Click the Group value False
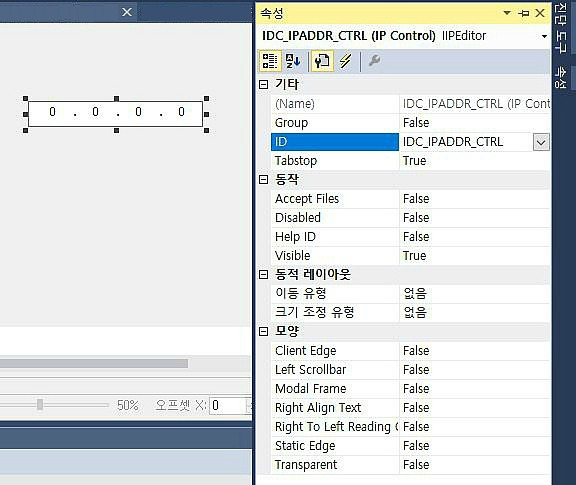The image size is (576, 485). click(475, 123)
